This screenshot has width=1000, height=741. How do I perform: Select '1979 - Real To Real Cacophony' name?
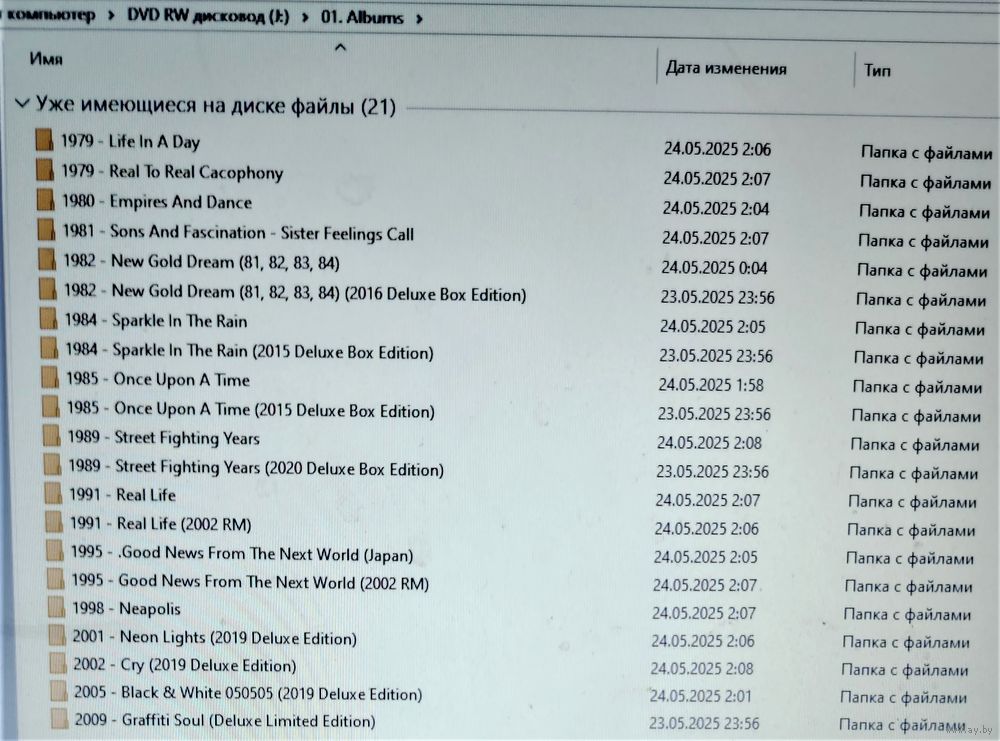pos(172,172)
